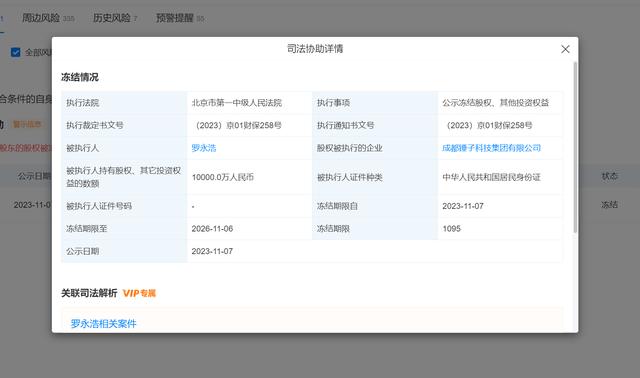Click the VIP专属 badge icon
Image resolution: width=640 pixels, height=378 pixels.
click(139, 293)
